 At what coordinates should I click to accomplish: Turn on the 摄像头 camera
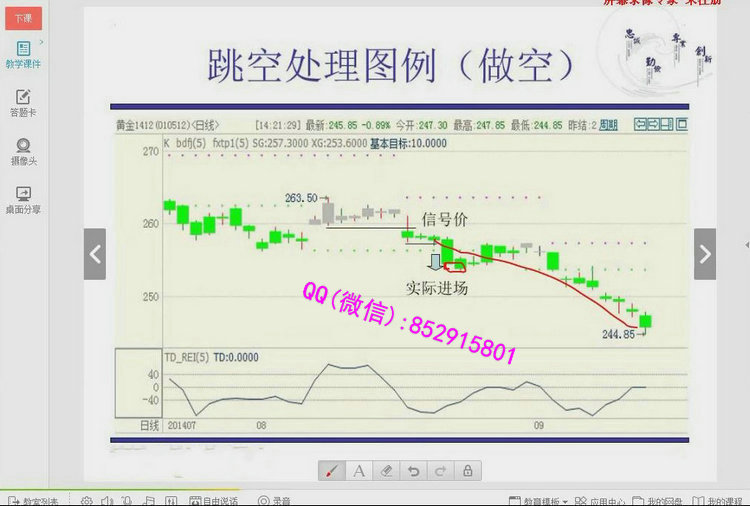point(22,151)
